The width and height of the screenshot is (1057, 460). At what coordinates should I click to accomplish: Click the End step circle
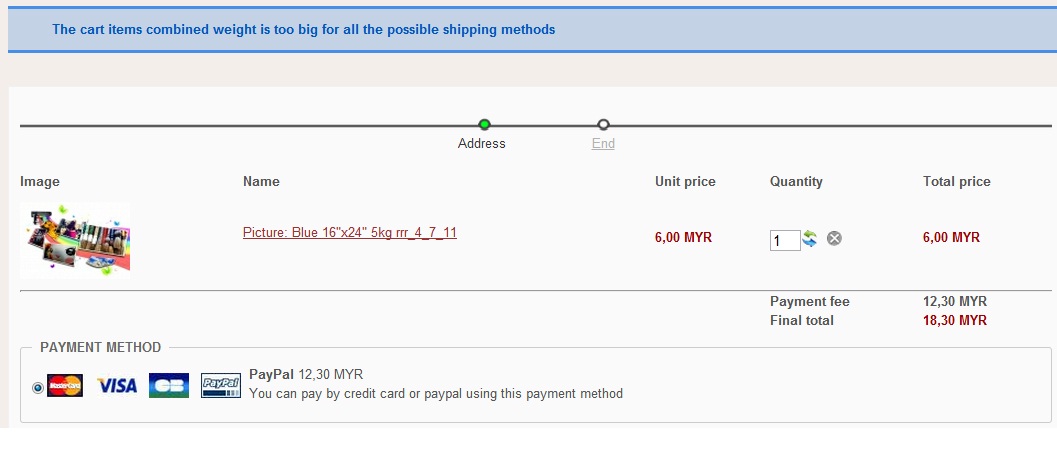pyautogui.click(x=603, y=125)
